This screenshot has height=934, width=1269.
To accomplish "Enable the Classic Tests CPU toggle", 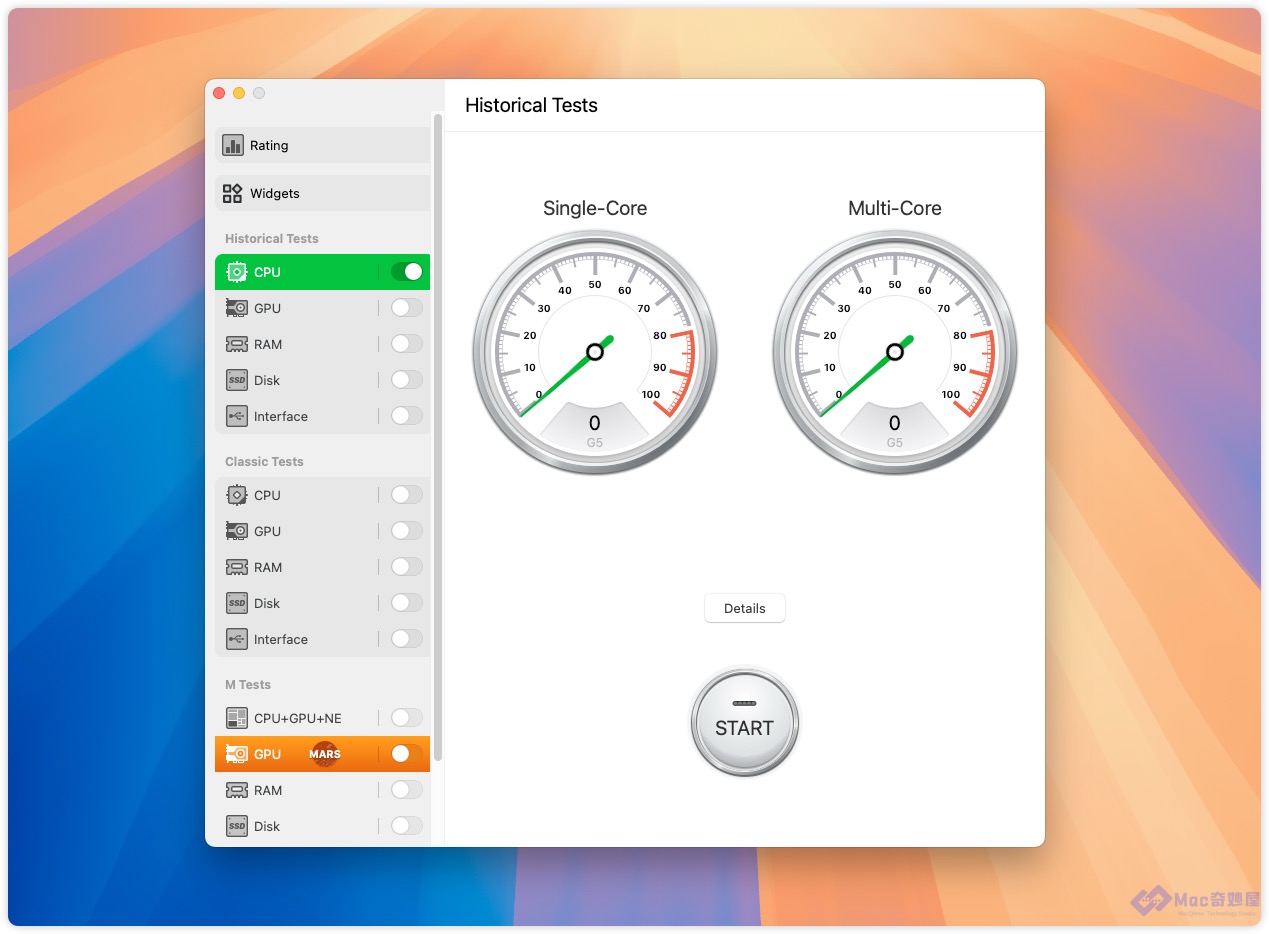I will [407, 495].
